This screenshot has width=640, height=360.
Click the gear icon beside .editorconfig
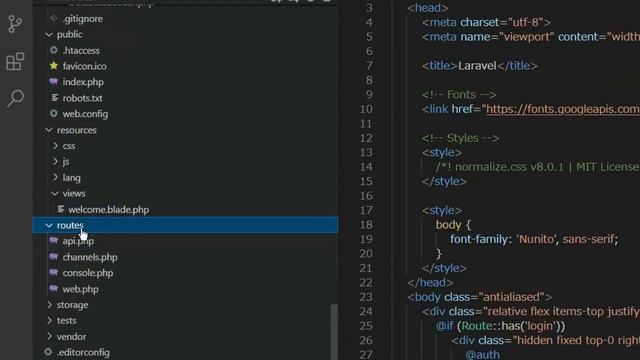coord(48,352)
